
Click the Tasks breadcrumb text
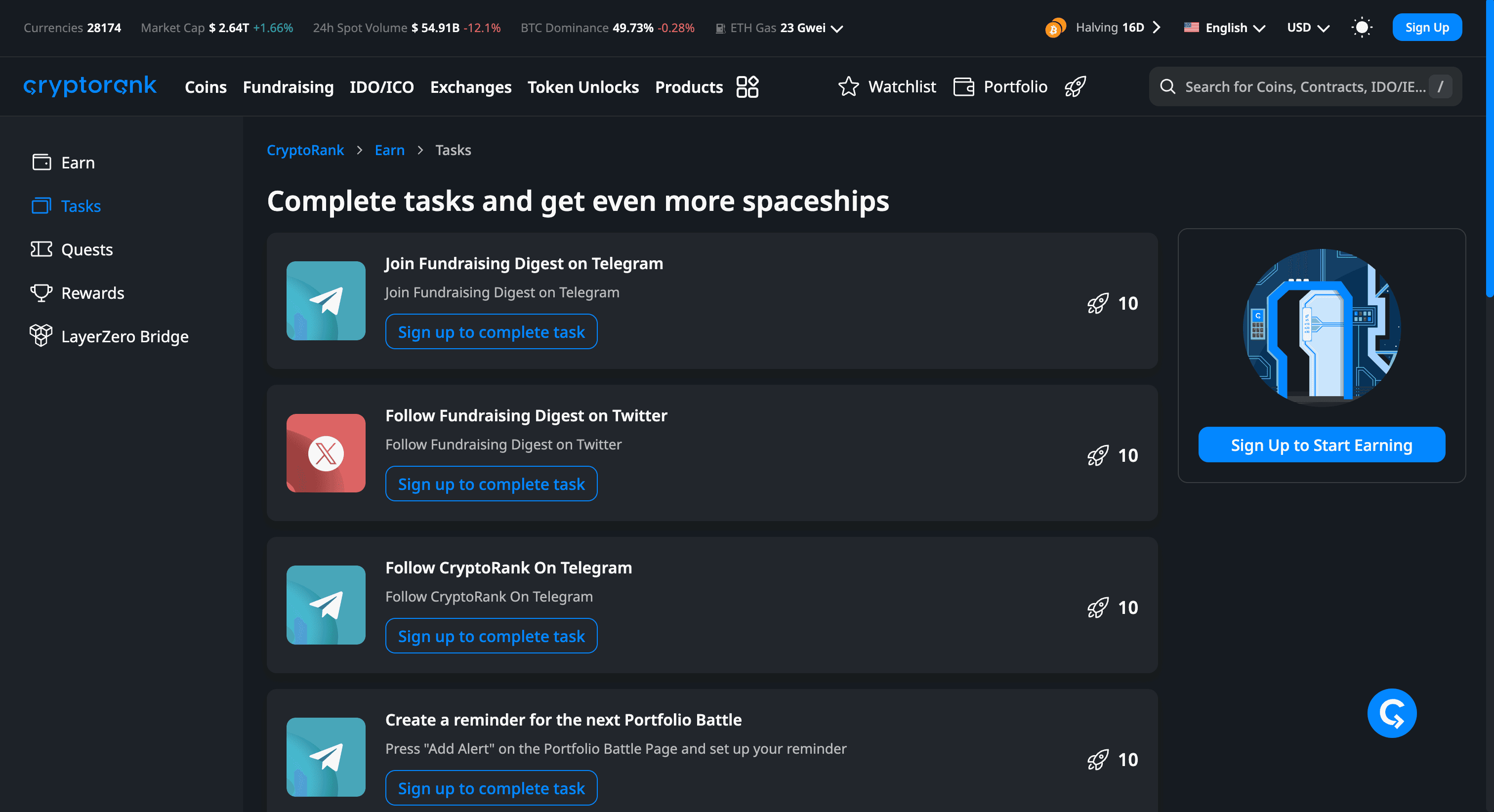pyautogui.click(x=453, y=150)
